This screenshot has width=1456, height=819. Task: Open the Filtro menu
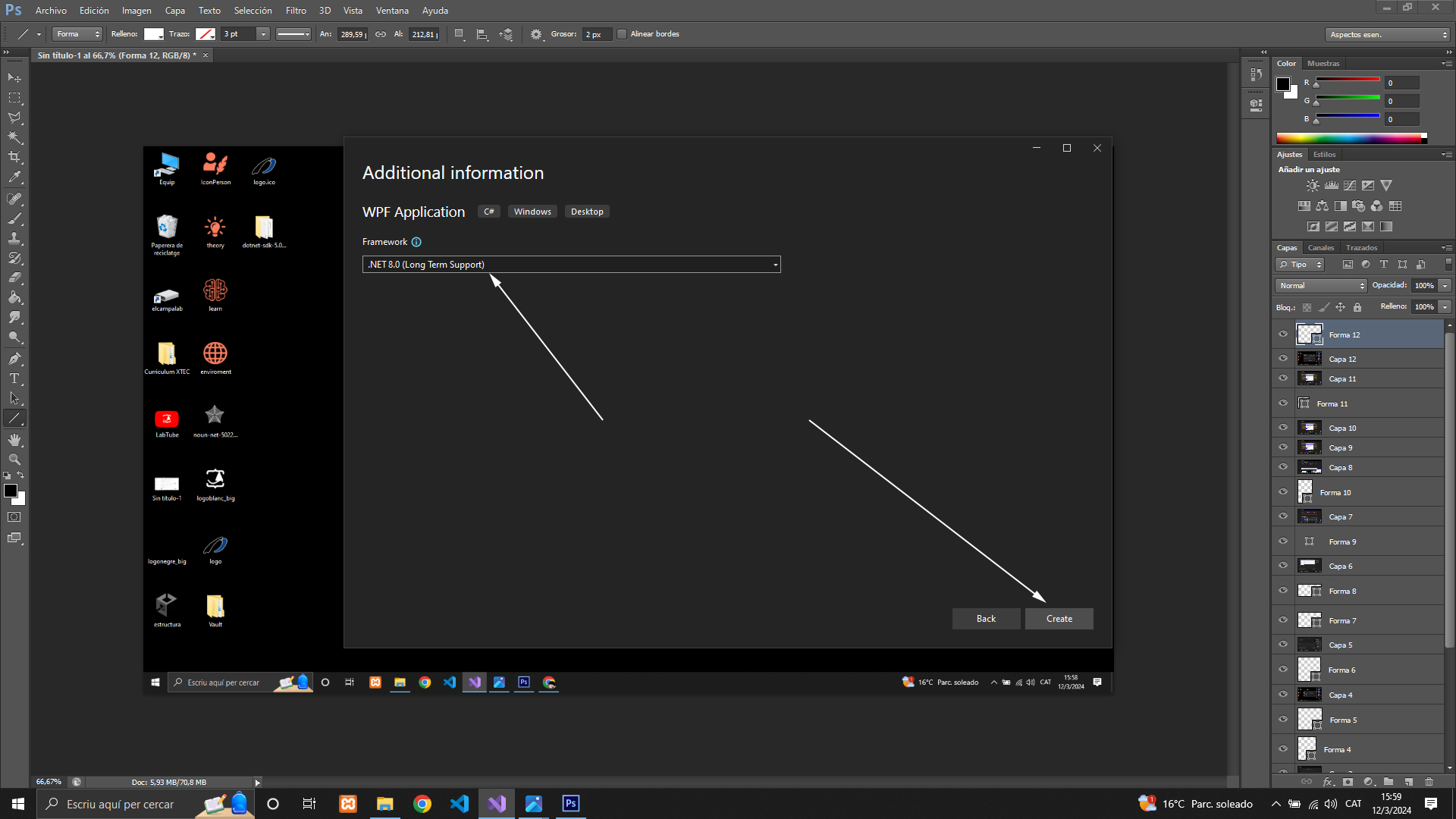(296, 11)
